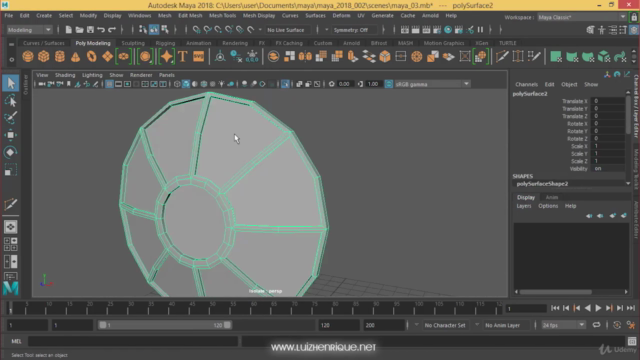Click the SVG import shelf icon
Viewport: 640px width, 360px height.
pyautogui.click(x=199, y=56)
